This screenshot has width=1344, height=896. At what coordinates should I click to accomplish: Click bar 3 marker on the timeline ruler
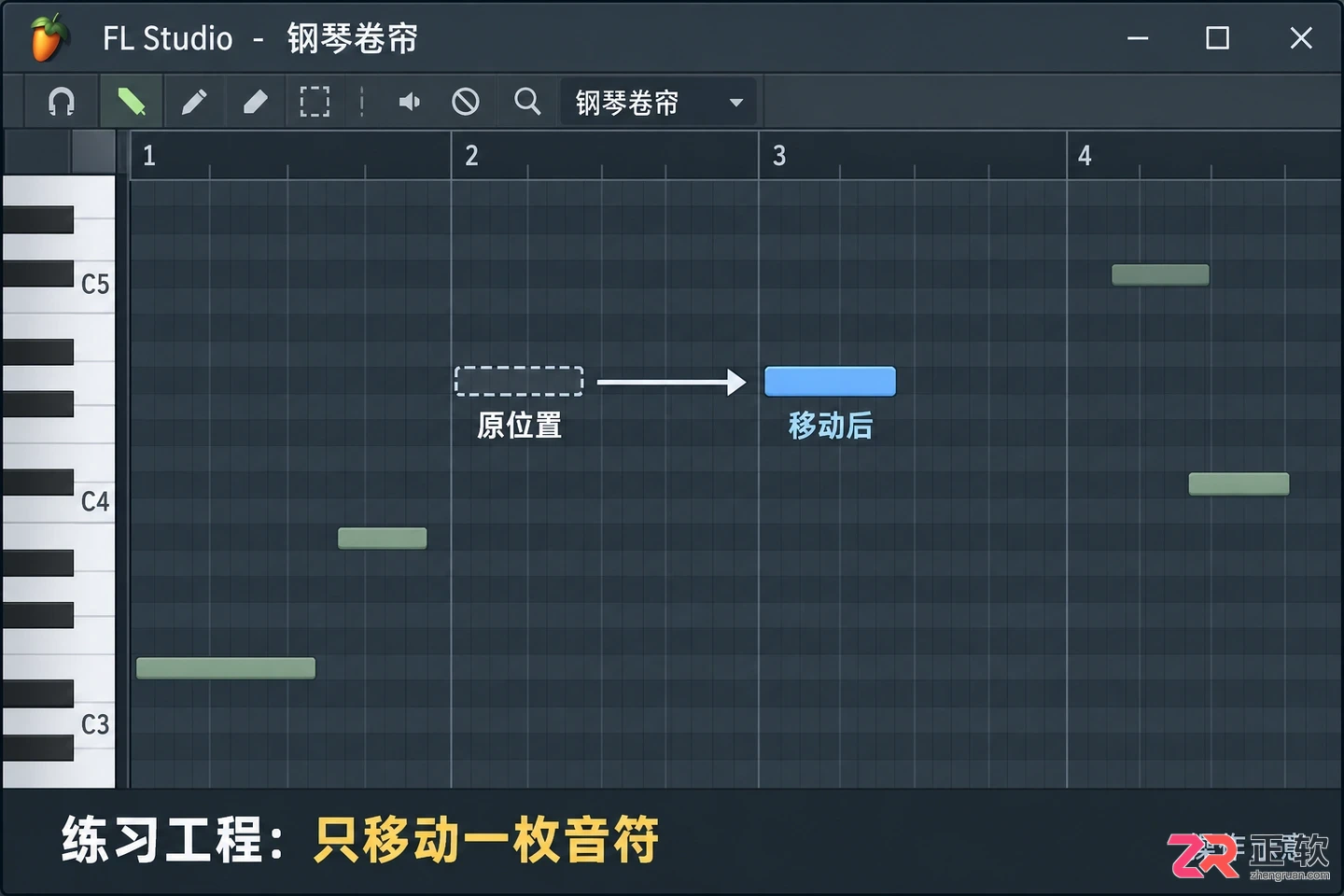pos(779,155)
